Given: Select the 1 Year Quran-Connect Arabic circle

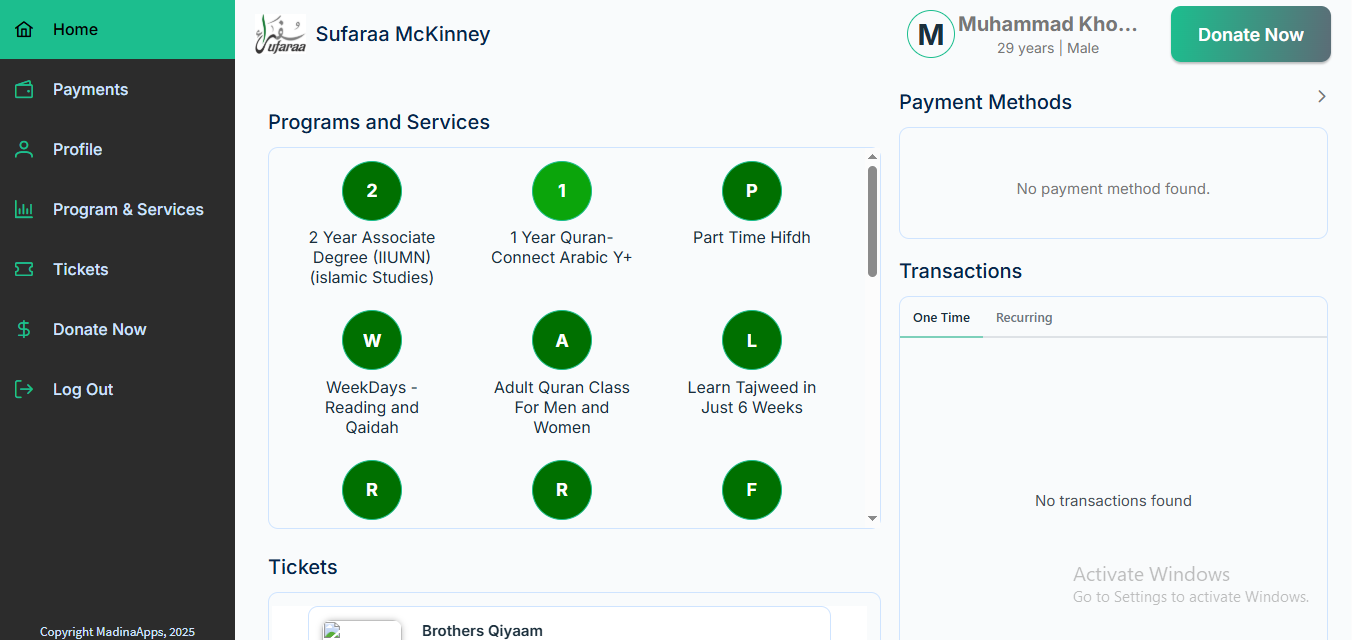Looking at the screenshot, I should click(562, 191).
